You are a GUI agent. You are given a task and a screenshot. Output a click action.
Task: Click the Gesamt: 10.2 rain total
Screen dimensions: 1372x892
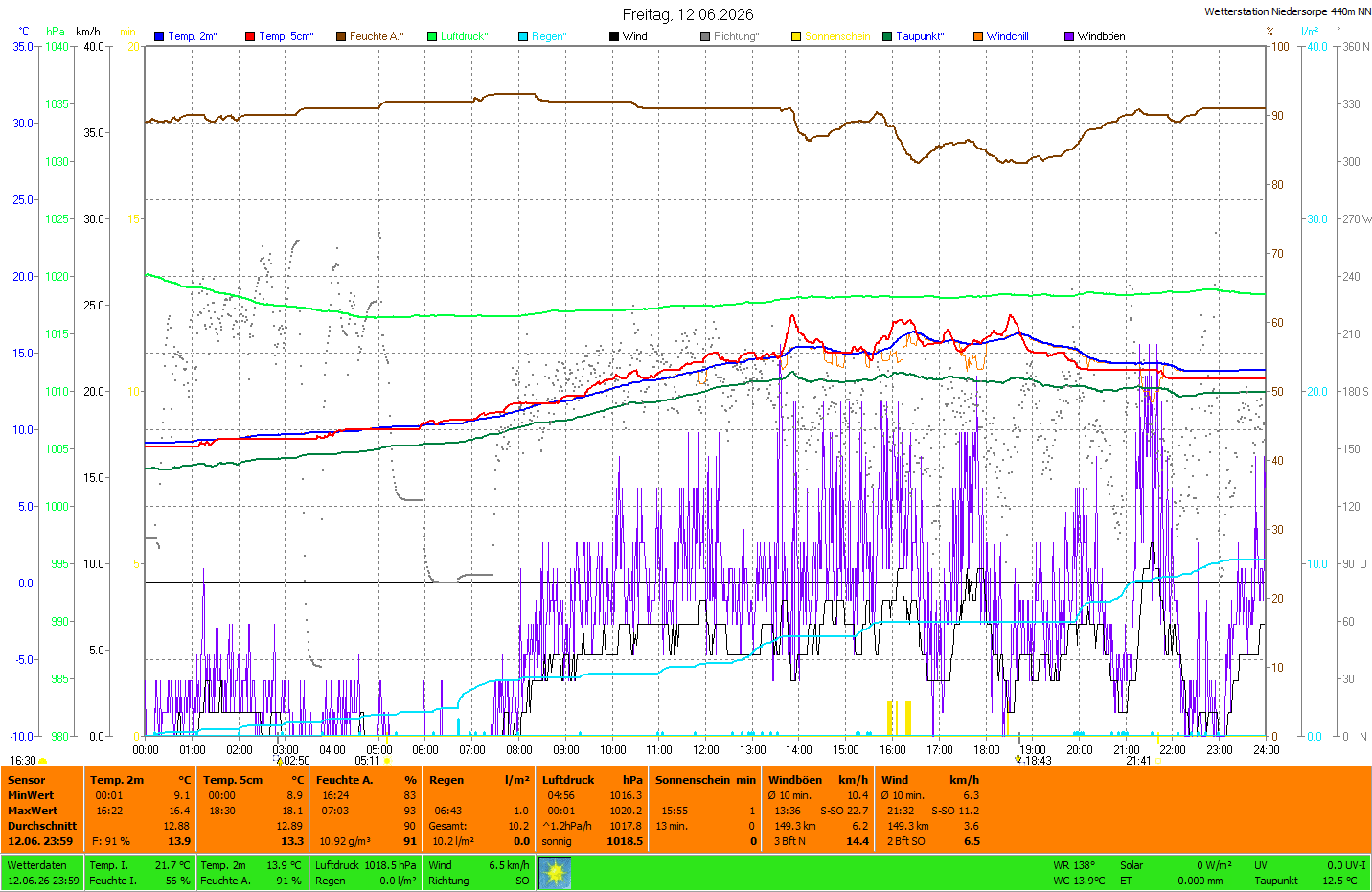[x=479, y=826]
